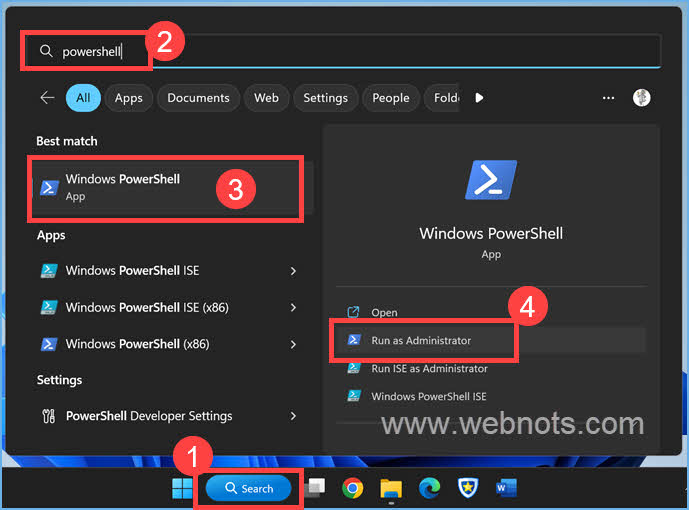Switch to the Settings filter tab
The height and width of the screenshot is (510, 689).
(x=326, y=98)
